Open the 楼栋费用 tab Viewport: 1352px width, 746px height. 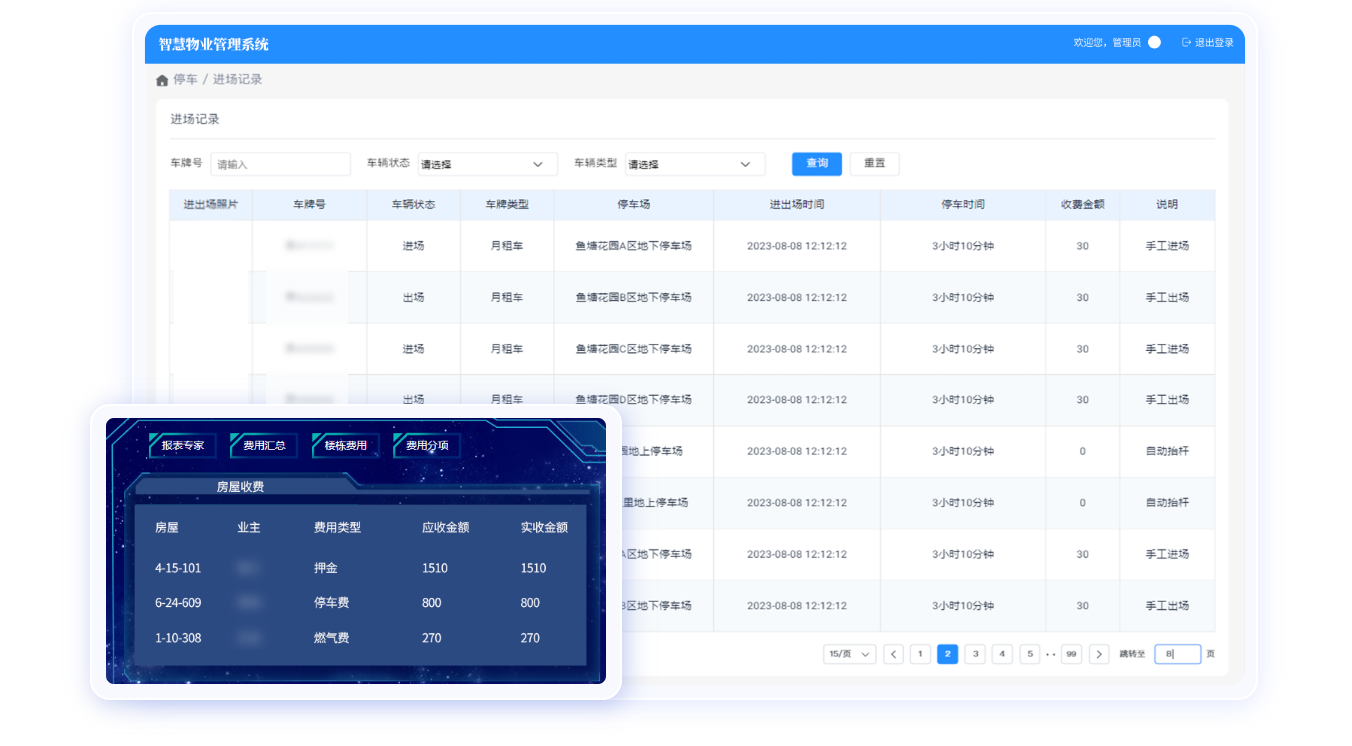346,445
